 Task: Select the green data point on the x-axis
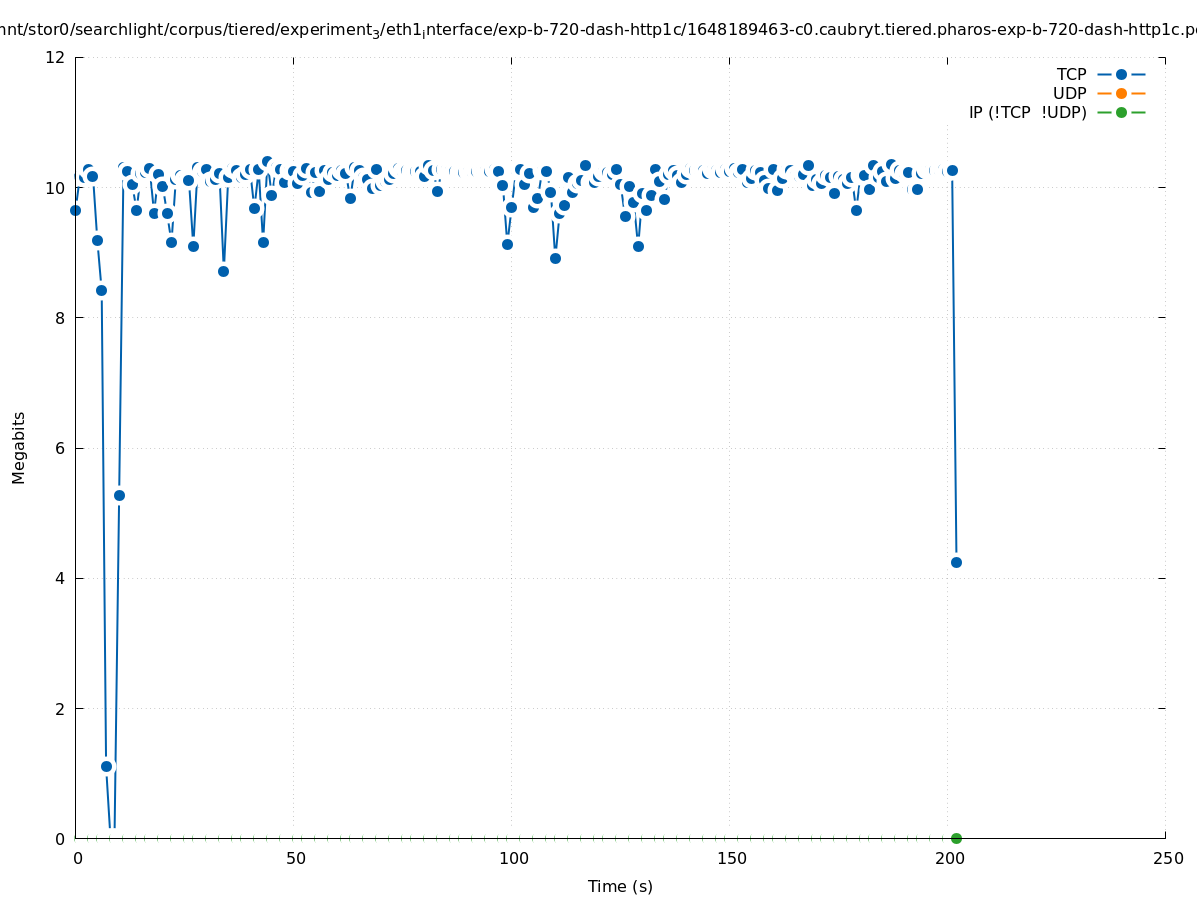point(956,838)
